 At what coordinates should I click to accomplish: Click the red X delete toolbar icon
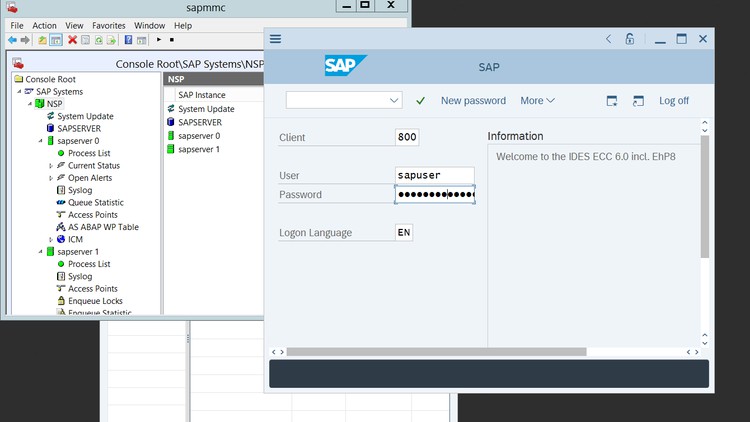click(x=72, y=40)
